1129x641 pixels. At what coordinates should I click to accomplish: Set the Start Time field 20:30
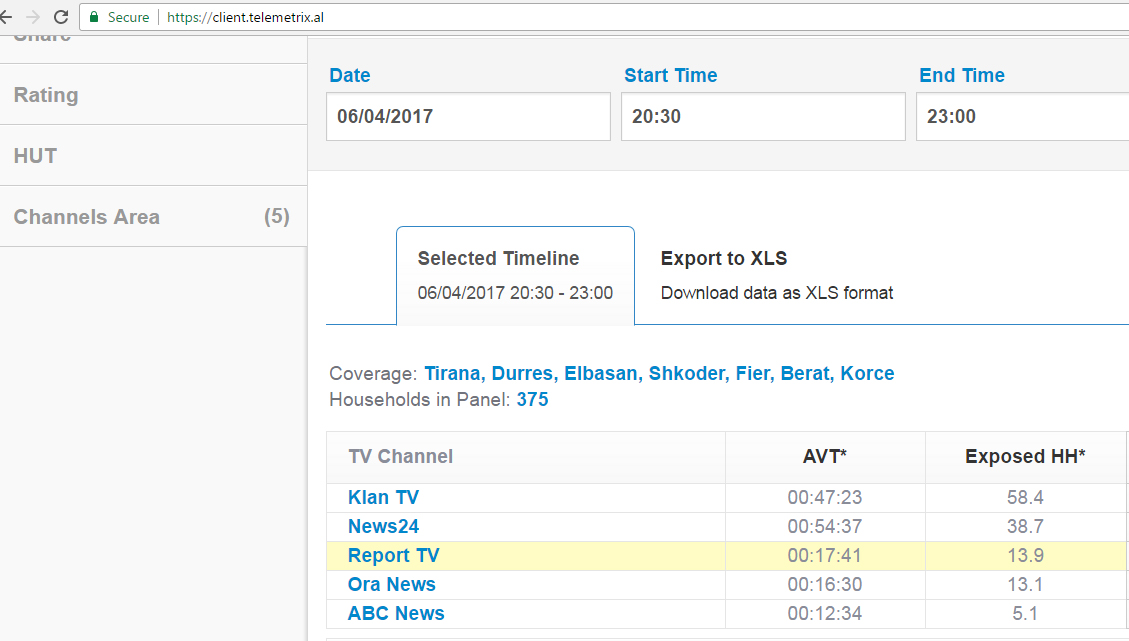point(763,116)
